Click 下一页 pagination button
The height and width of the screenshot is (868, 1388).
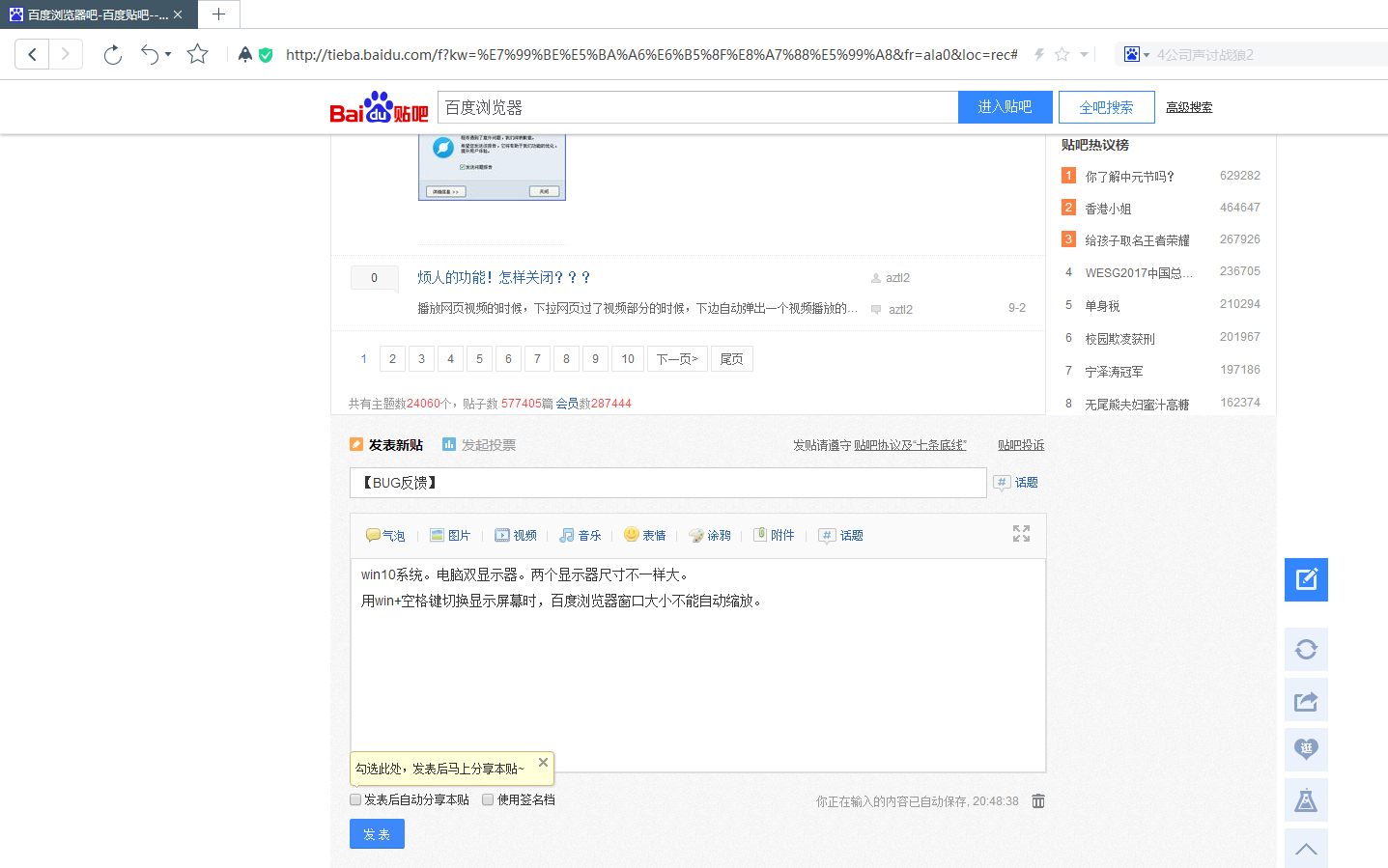click(677, 359)
